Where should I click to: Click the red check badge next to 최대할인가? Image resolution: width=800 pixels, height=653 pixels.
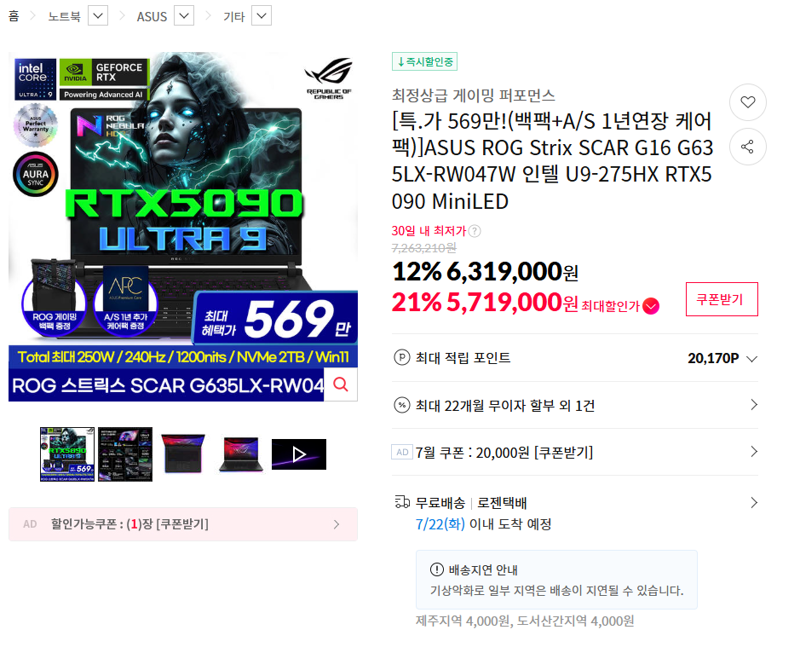651,306
